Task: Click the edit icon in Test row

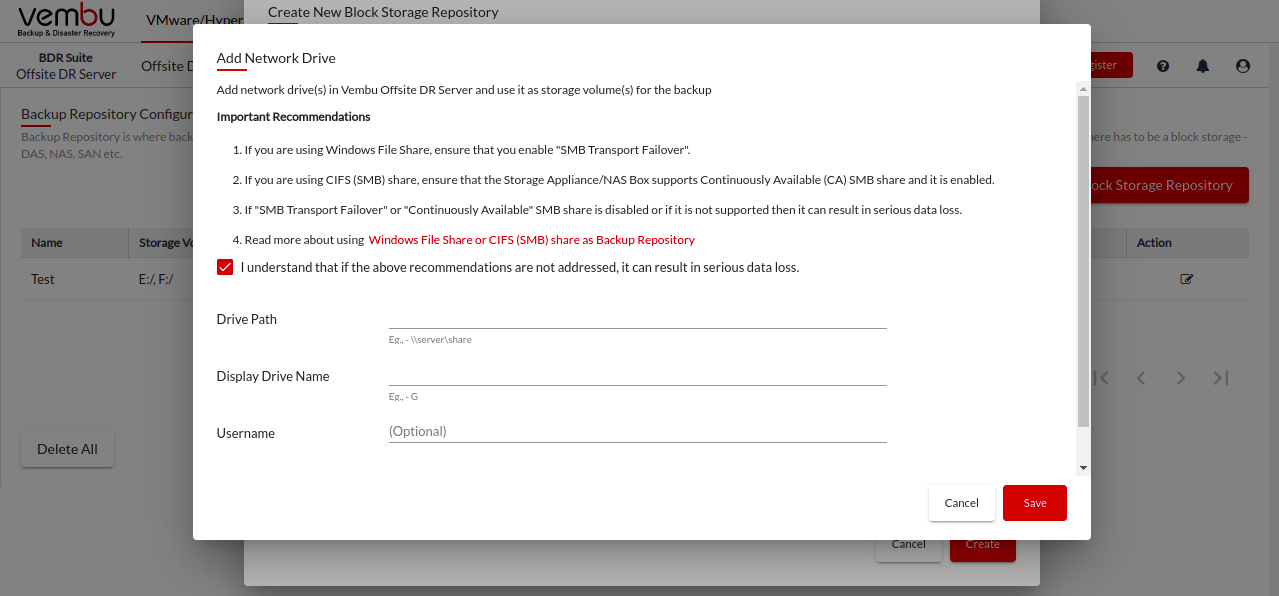Action: click(1187, 279)
